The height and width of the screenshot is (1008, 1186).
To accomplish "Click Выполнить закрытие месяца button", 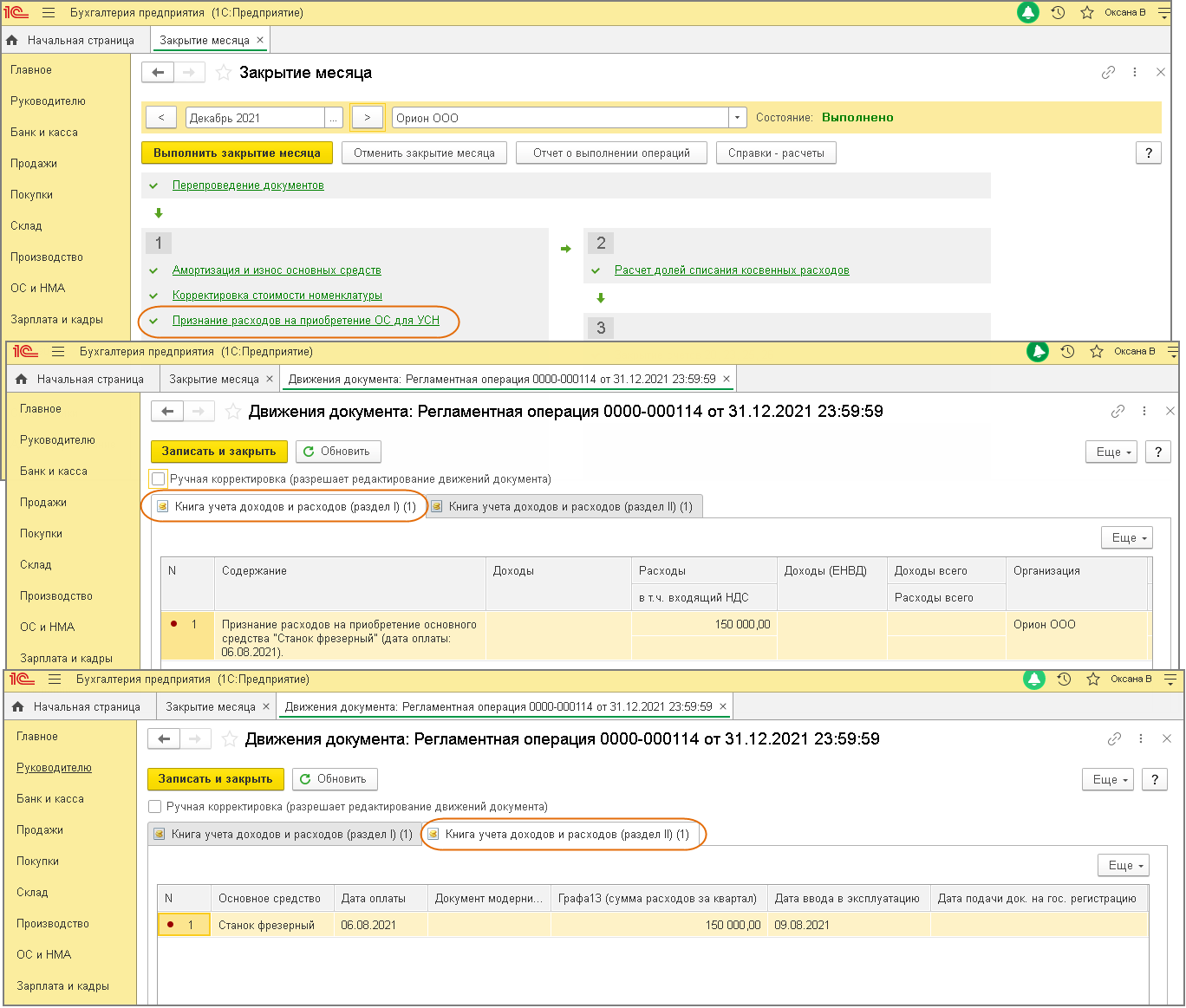I will tap(237, 153).
